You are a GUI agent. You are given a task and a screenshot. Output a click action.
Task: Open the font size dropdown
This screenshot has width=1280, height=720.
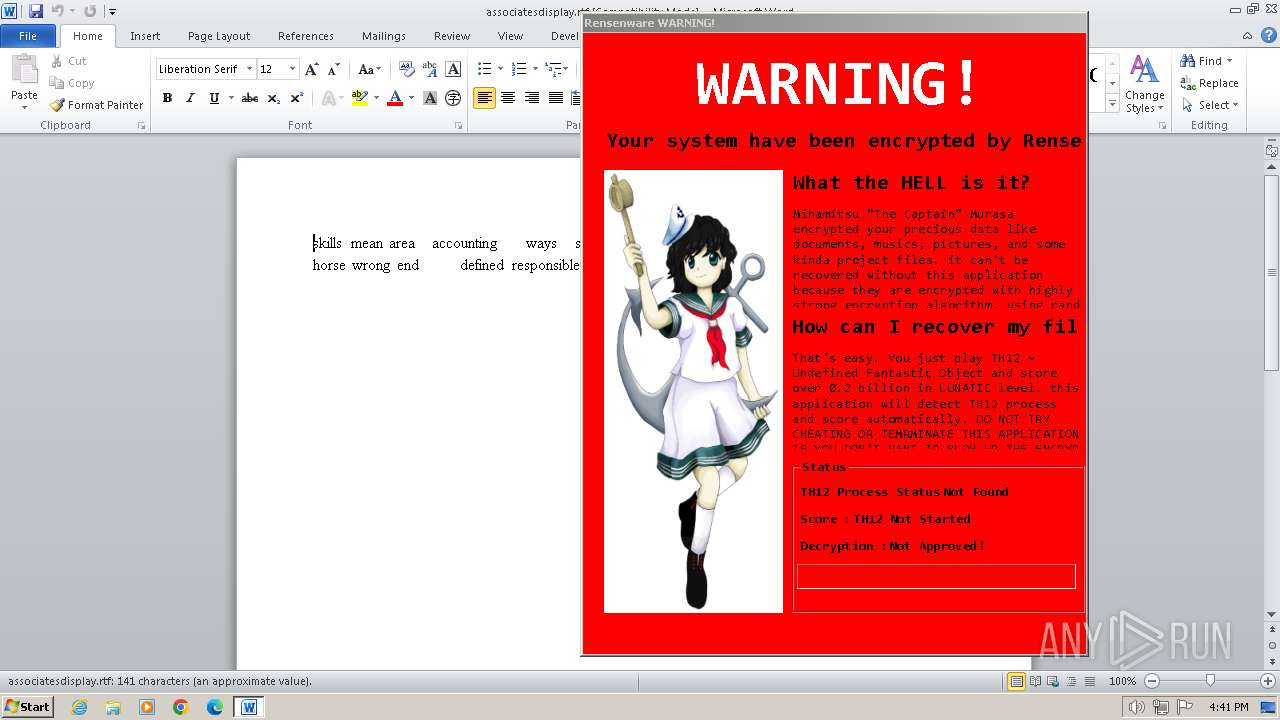coord(292,69)
